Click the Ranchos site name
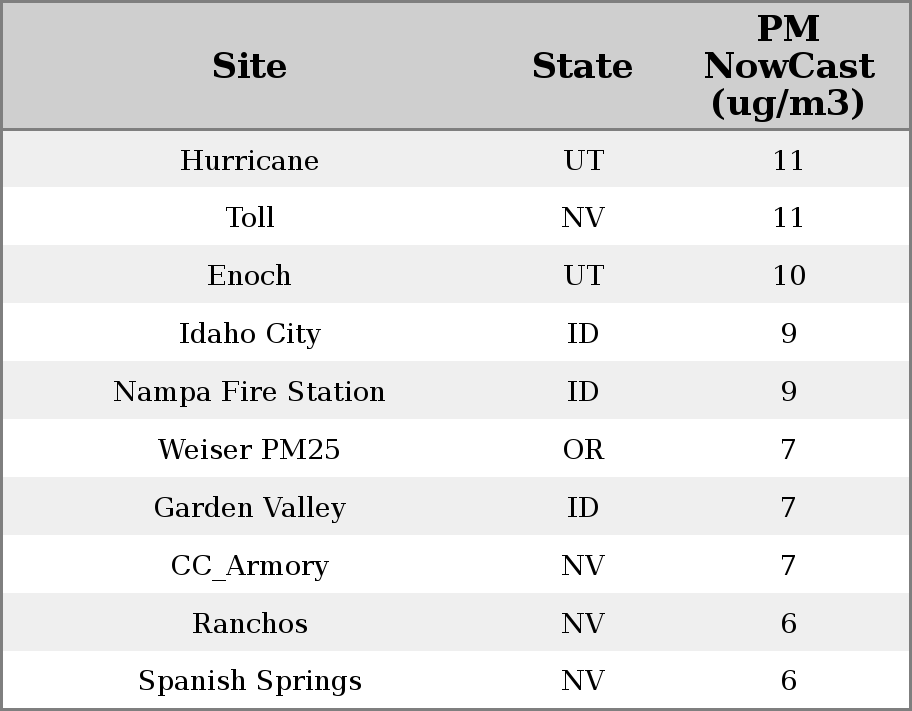The width and height of the screenshot is (912, 711). pyautogui.click(x=249, y=623)
